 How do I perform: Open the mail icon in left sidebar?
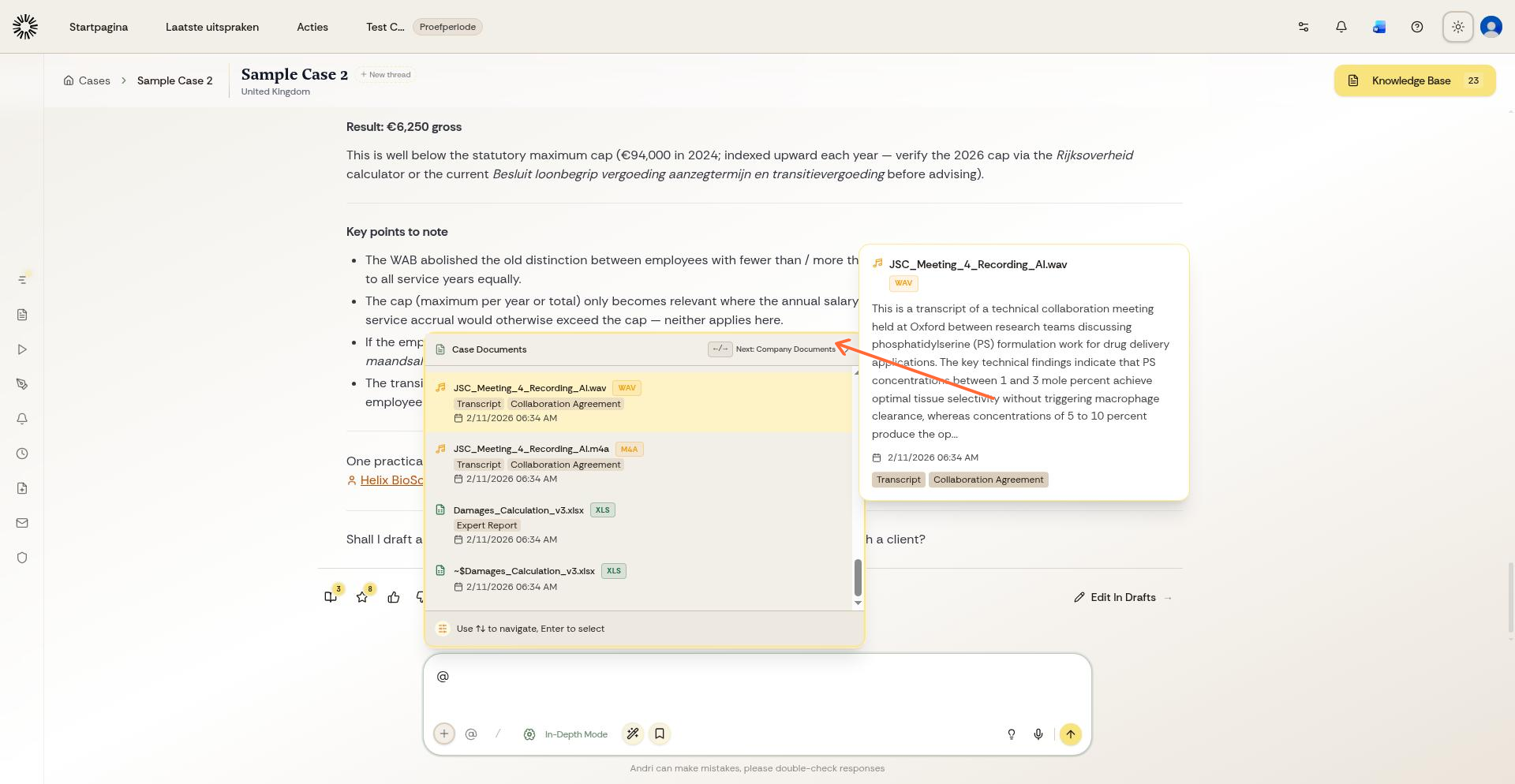pyautogui.click(x=22, y=523)
